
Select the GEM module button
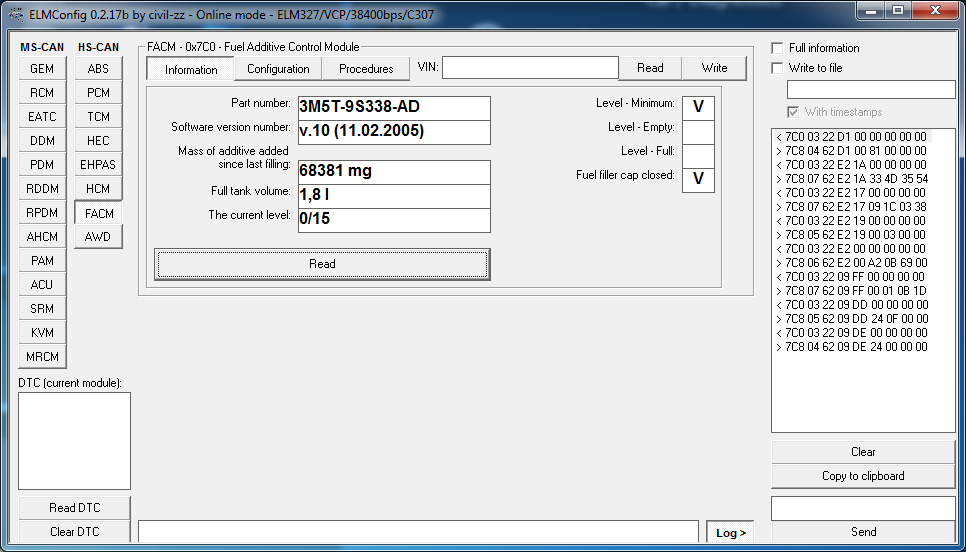coord(42,69)
